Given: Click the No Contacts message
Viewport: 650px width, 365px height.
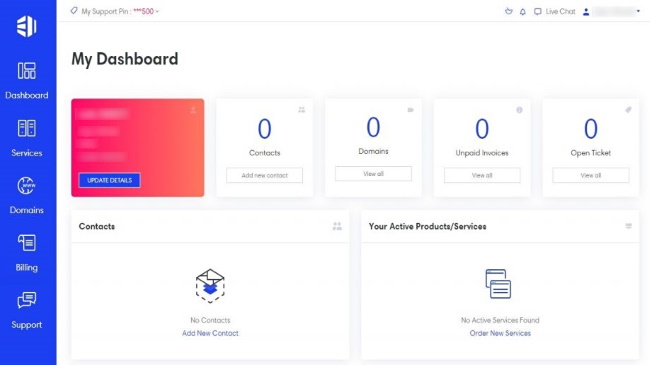Looking at the screenshot, I should tap(210, 320).
